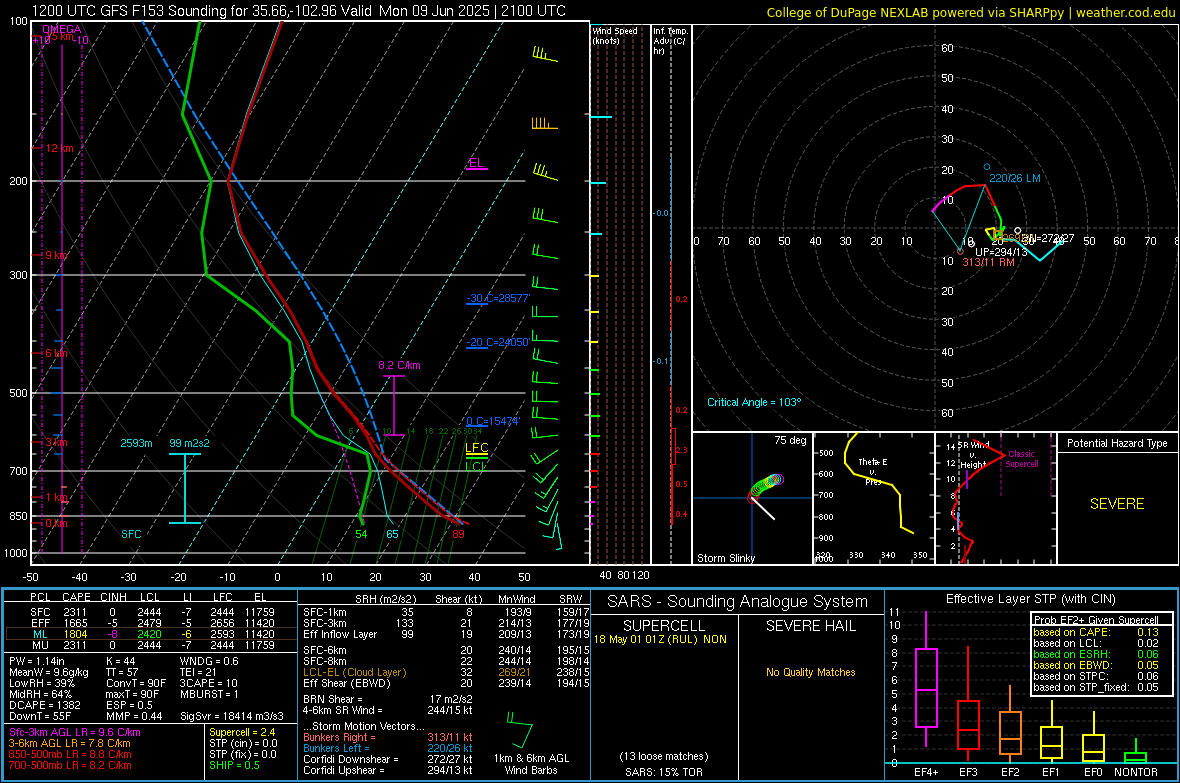Click surface dewpoint value 65

coord(392,534)
